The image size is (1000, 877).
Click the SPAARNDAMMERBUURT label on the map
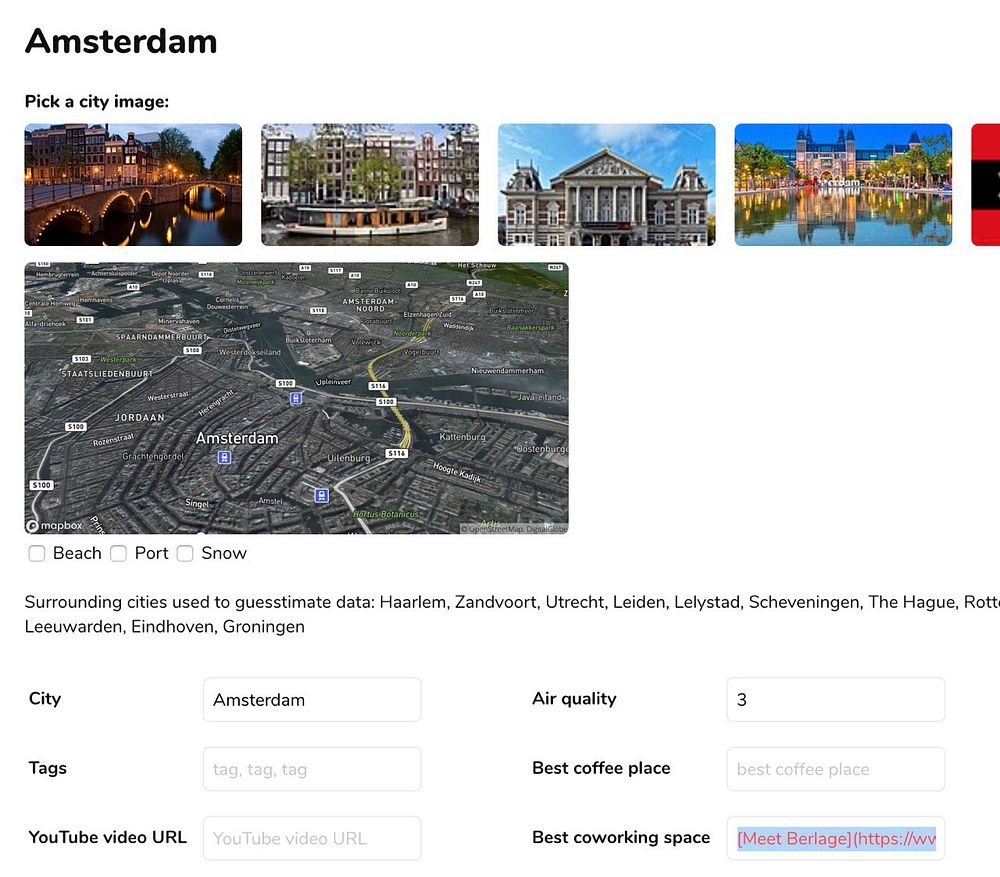(161, 337)
